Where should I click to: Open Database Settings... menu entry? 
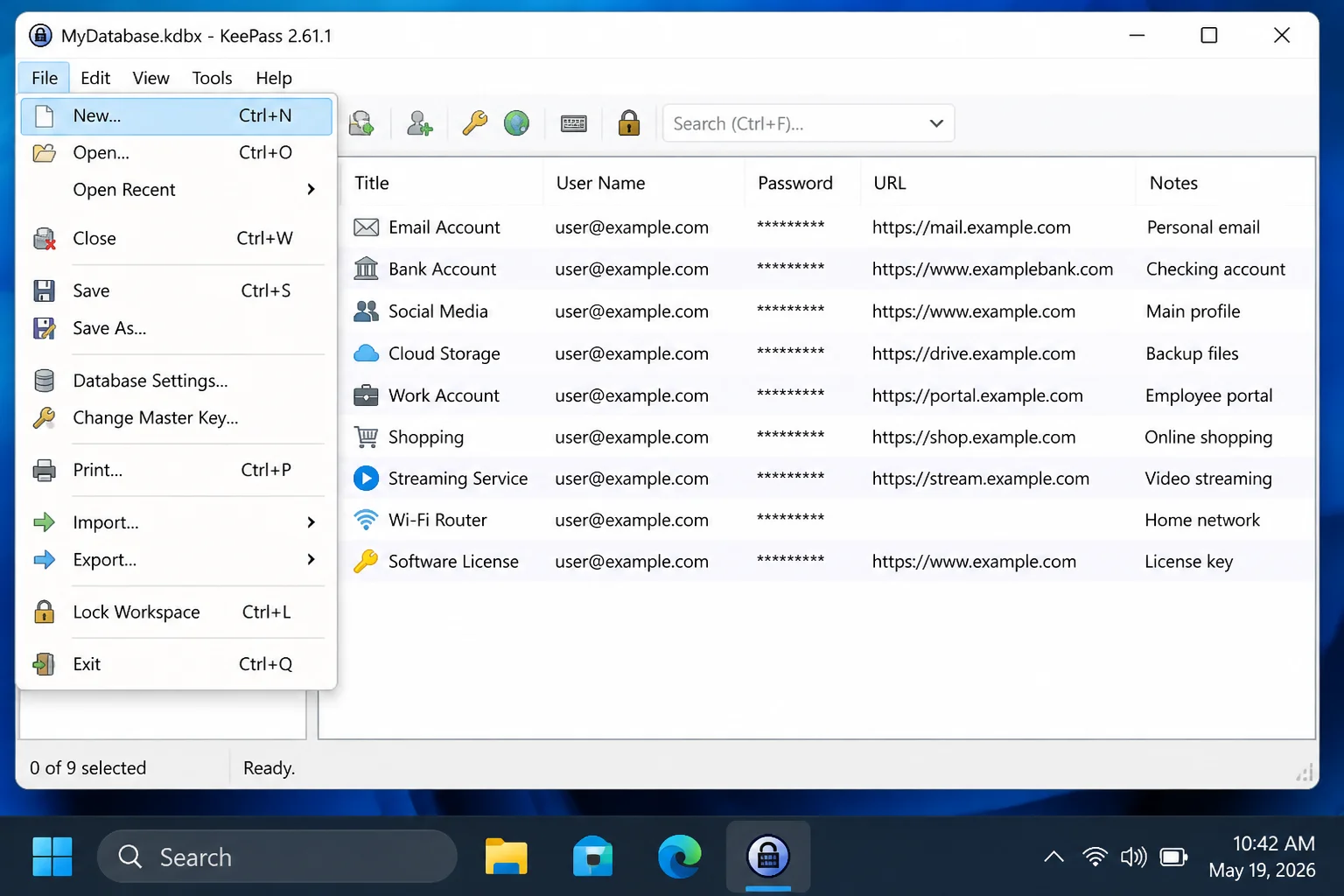click(176, 381)
